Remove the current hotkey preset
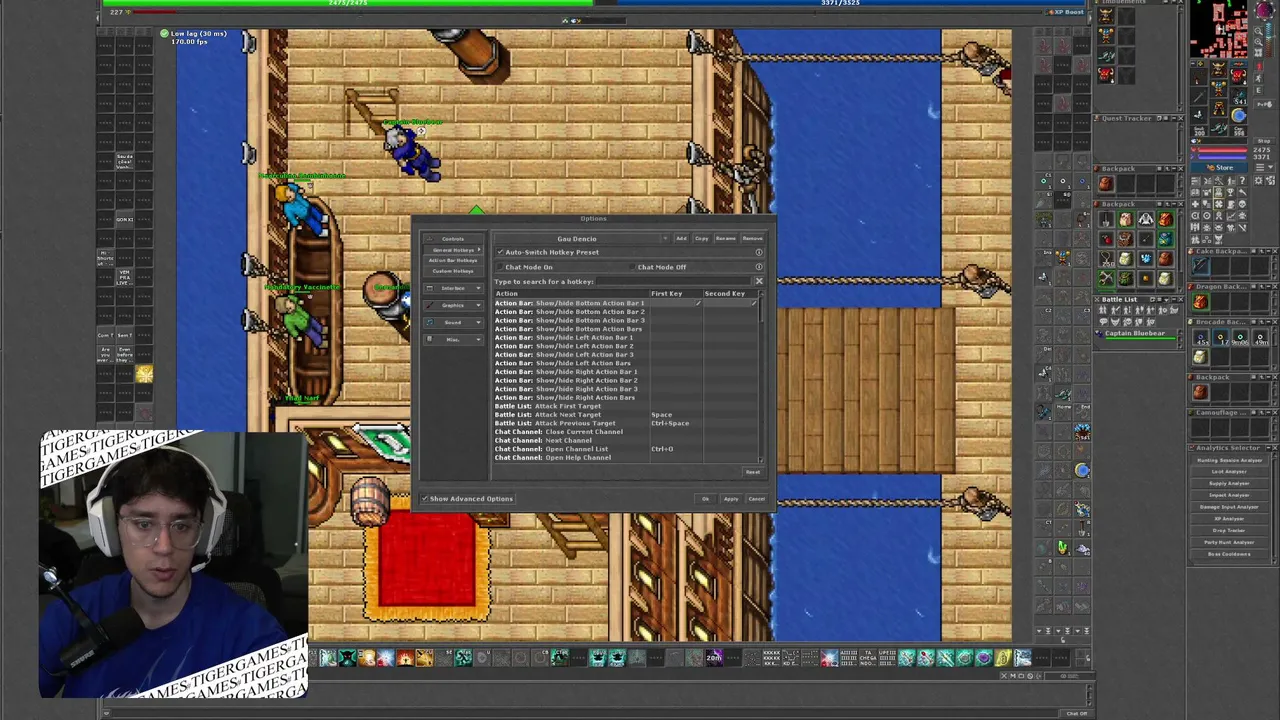 (x=752, y=239)
